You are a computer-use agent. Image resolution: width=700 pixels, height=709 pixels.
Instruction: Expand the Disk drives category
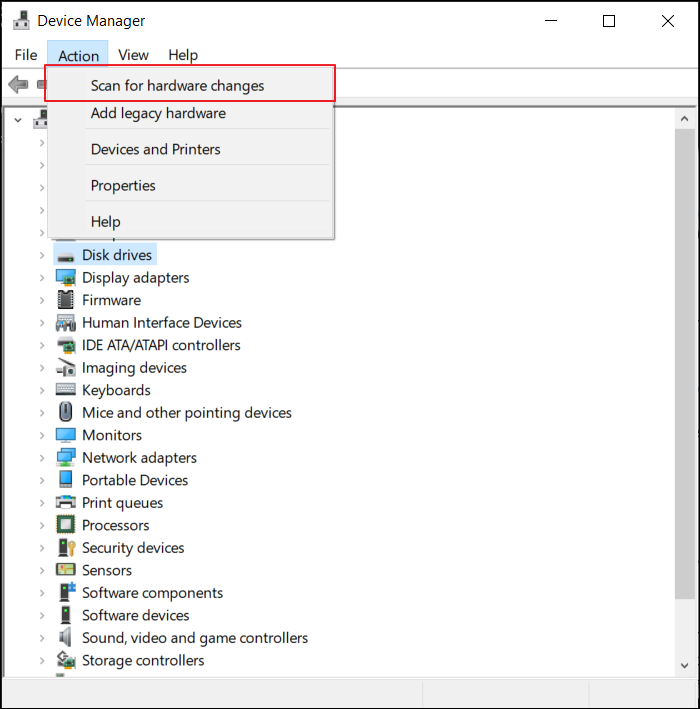coord(42,255)
